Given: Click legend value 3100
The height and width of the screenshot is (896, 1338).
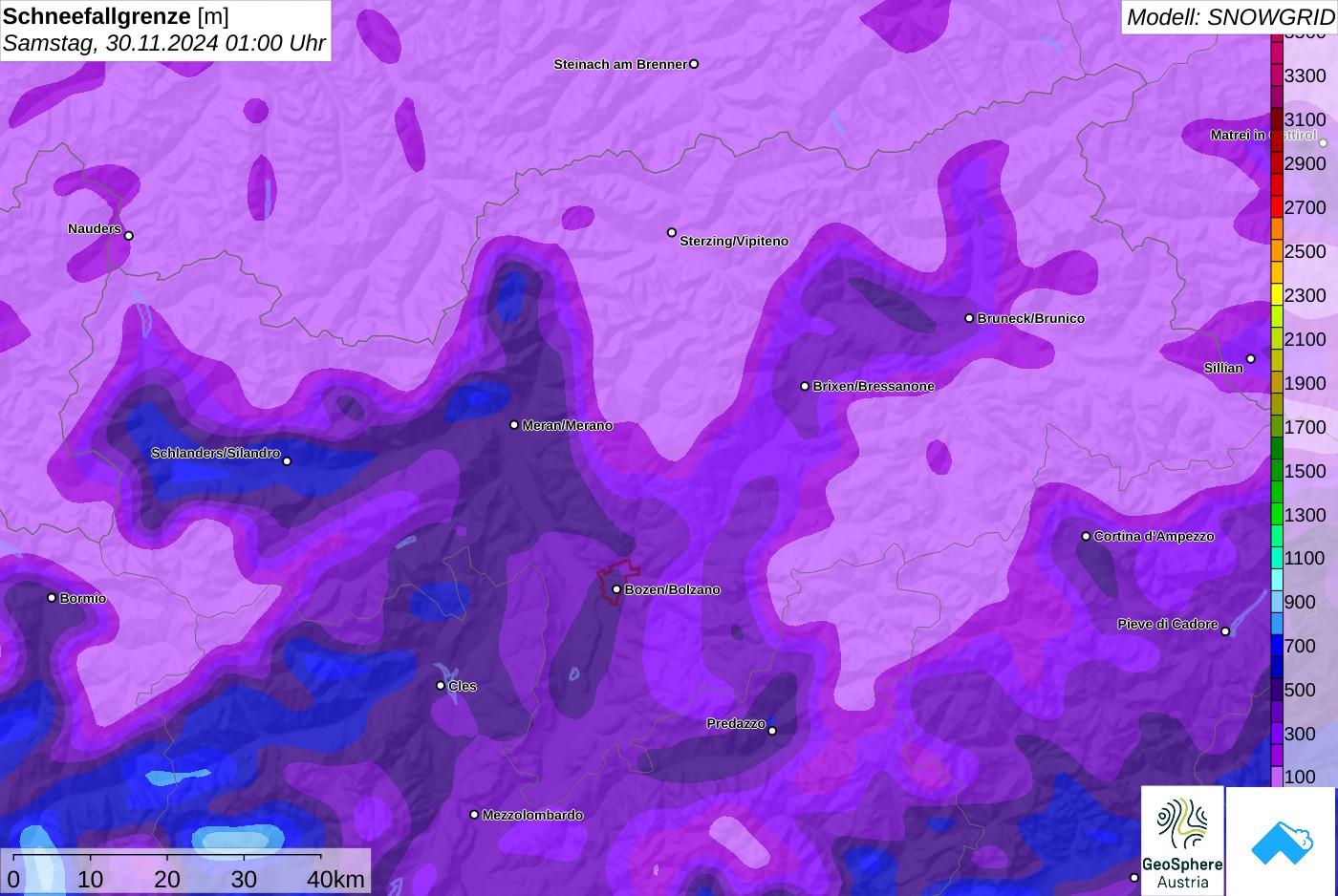Looking at the screenshot, I should click(x=1306, y=119).
